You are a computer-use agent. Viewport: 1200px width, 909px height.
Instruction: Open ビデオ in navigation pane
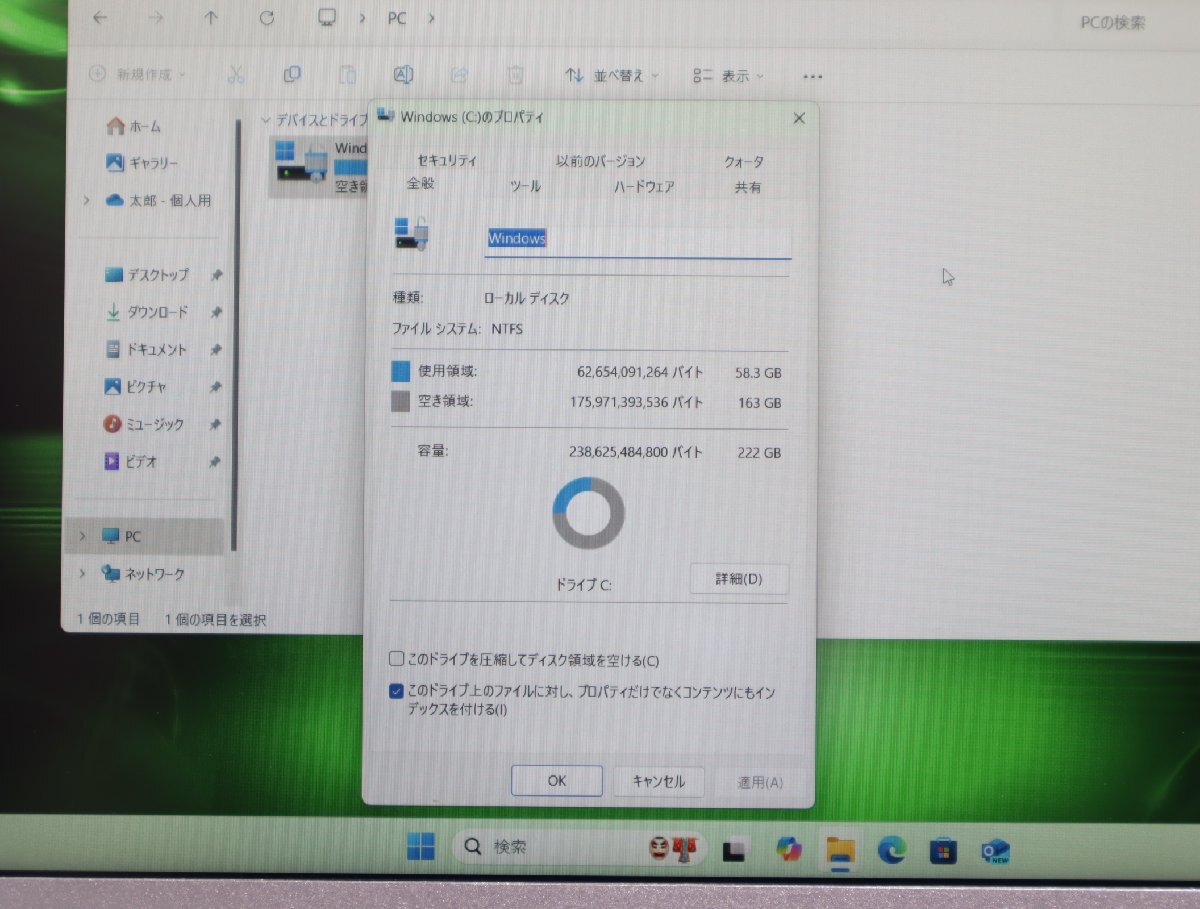click(131, 462)
